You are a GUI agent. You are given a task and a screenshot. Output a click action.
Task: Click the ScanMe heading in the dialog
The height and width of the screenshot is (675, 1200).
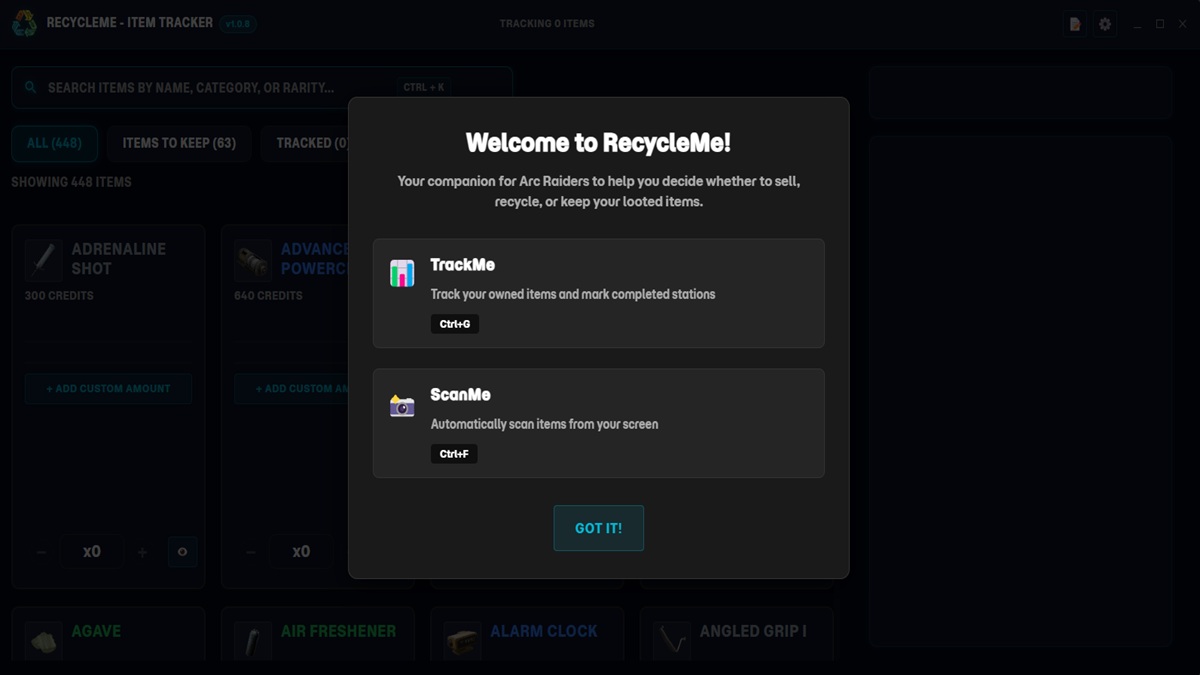pyautogui.click(x=460, y=395)
